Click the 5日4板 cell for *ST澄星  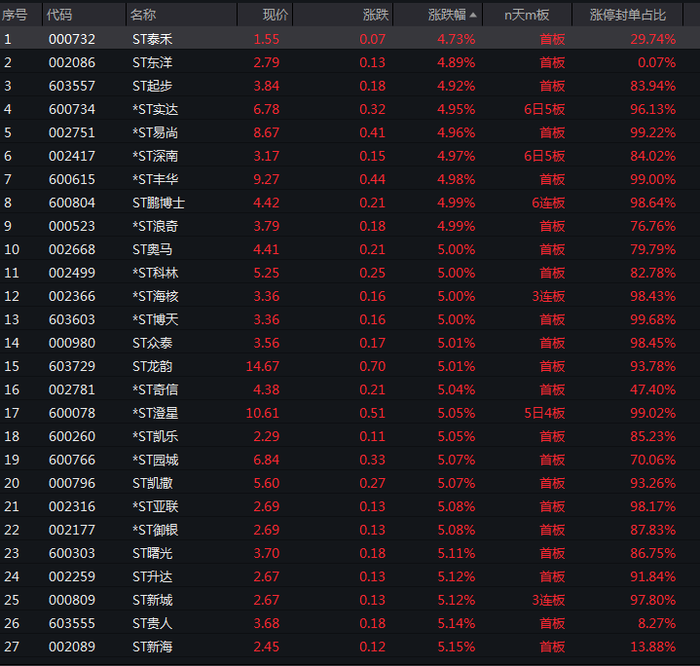(544, 413)
